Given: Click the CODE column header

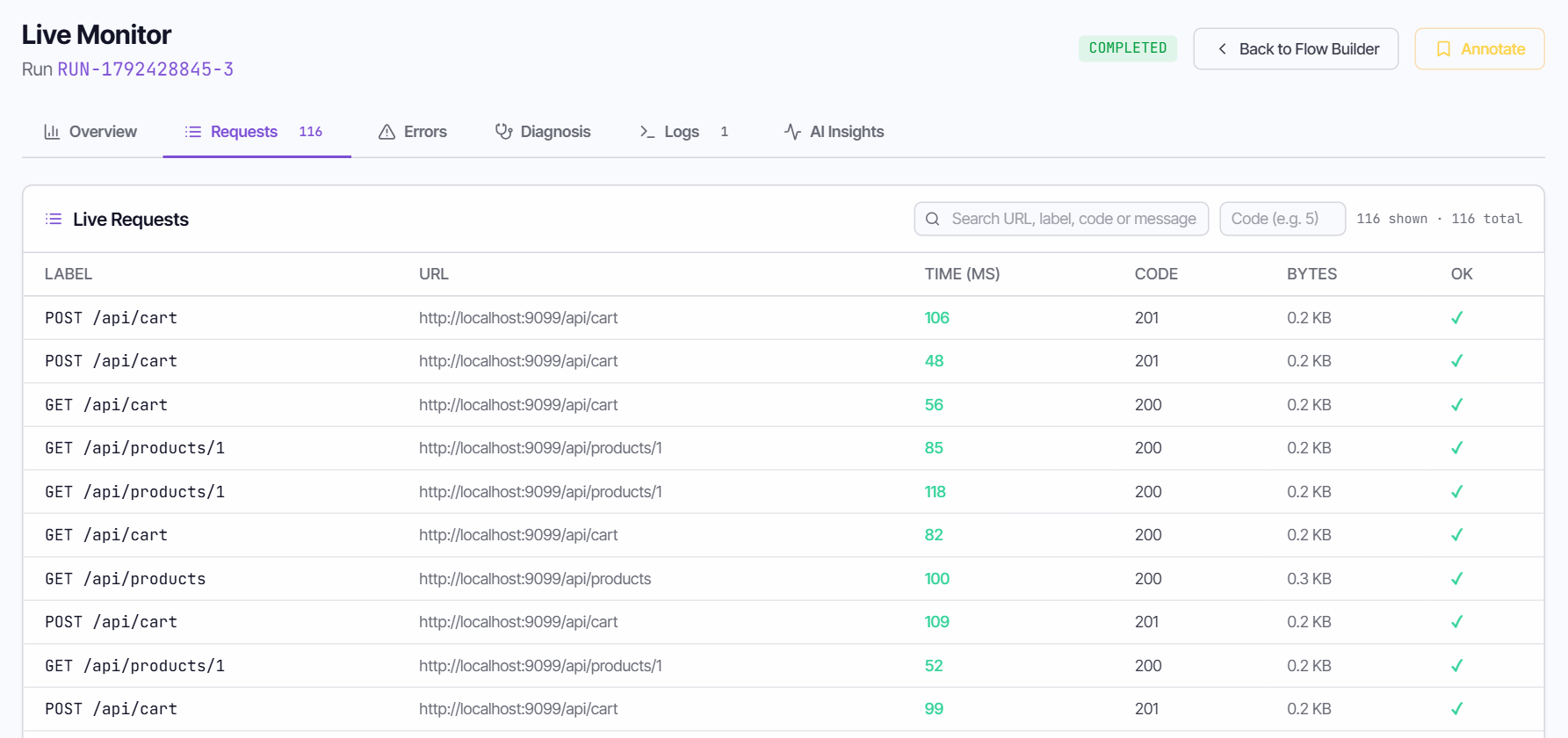Looking at the screenshot, I should pyautogui.click(x=1156, y=274).
